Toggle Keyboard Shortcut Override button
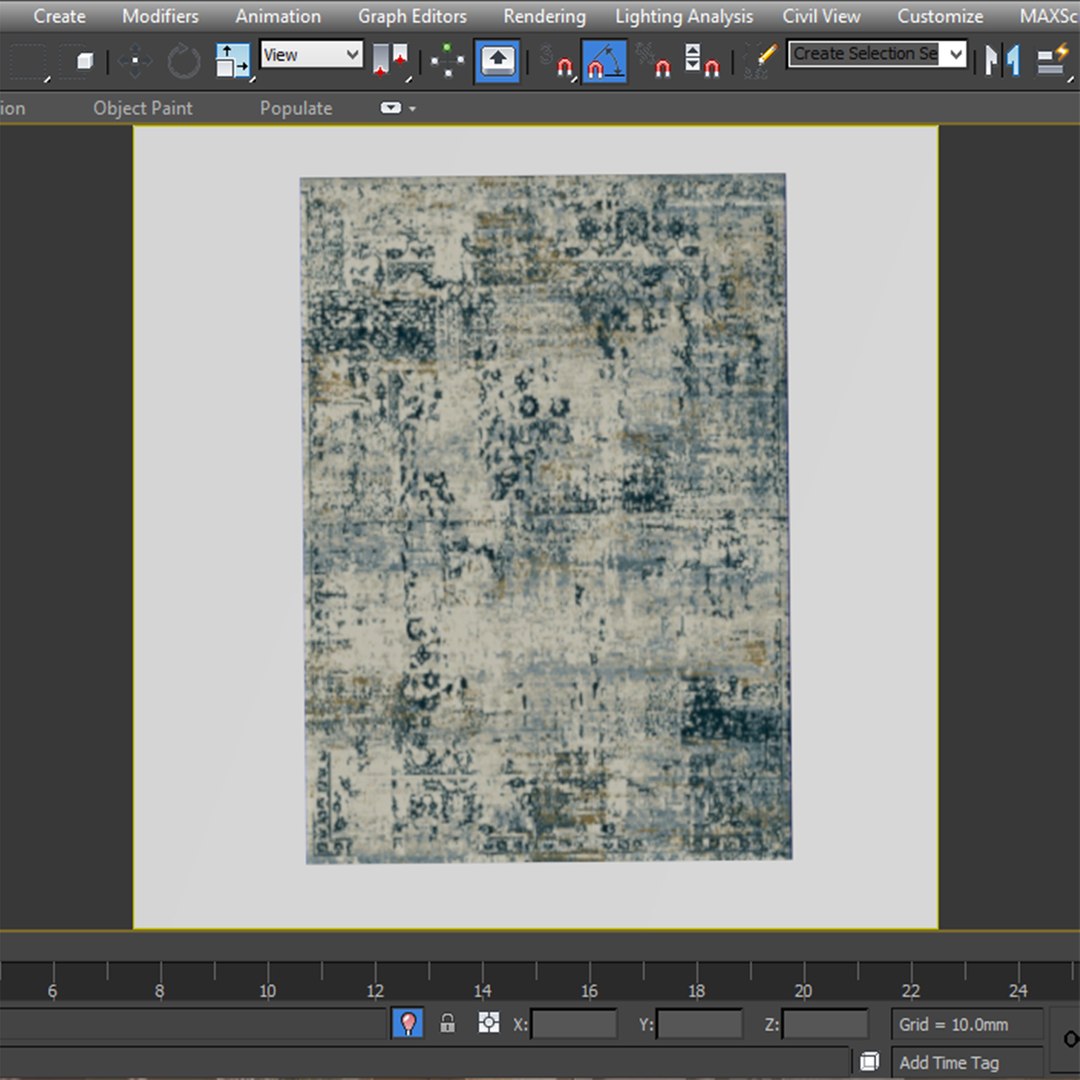This screenshot has height=1080, width=1080. 497,61
